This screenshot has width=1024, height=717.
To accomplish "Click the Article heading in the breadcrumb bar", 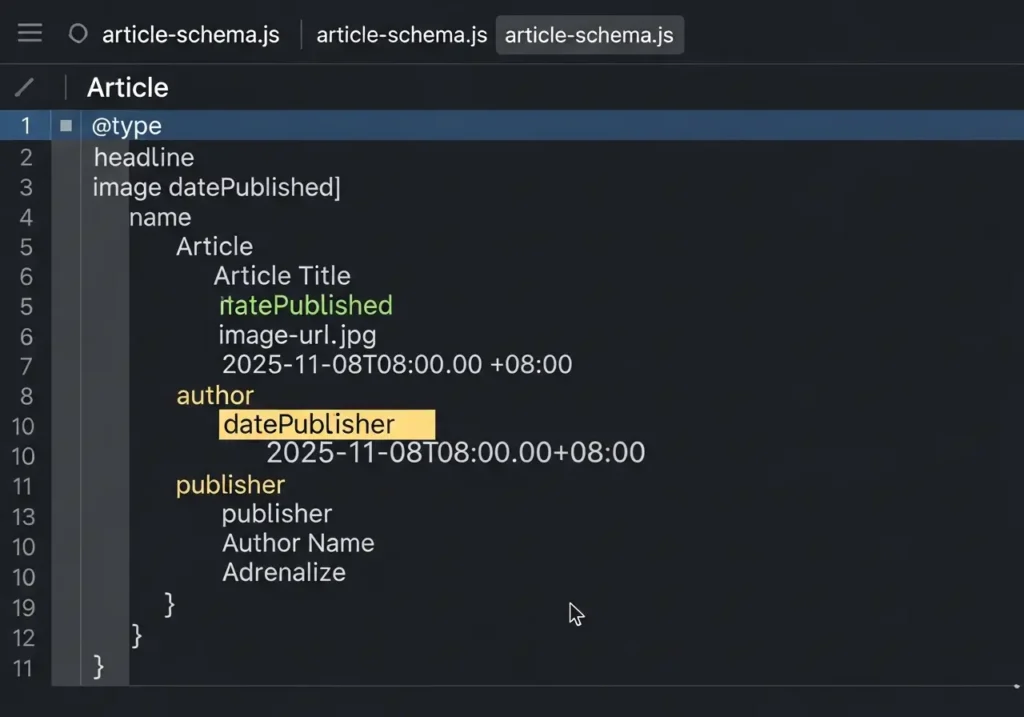I will 127,88.
